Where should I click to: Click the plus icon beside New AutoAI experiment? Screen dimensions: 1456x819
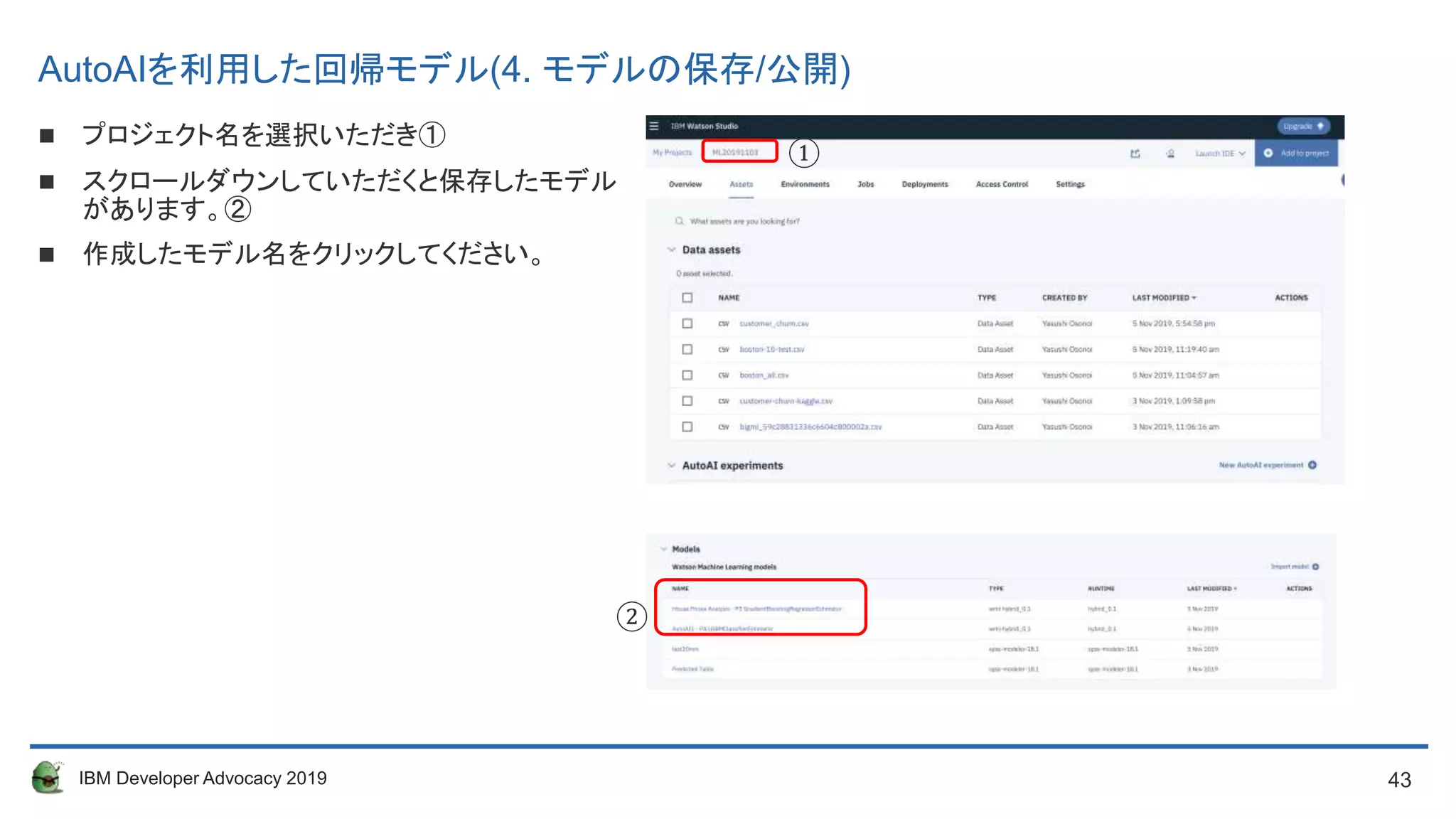tap(1312, 465)
